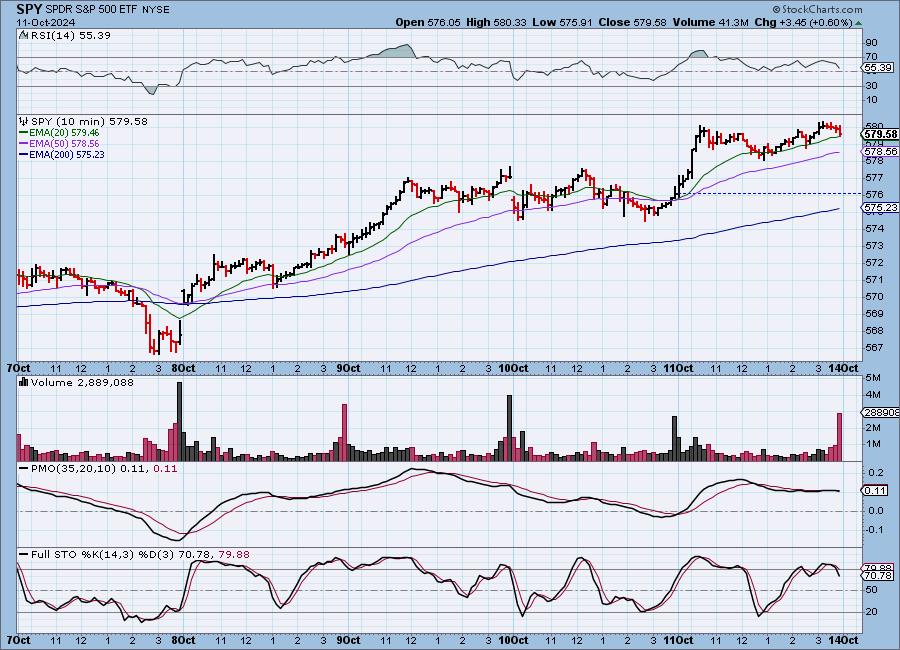This screenshot has height=650, width=900.
Task: Click the RSI(14) 55.39 panel label
Action: pyautogui.click(x=71, y=35)
